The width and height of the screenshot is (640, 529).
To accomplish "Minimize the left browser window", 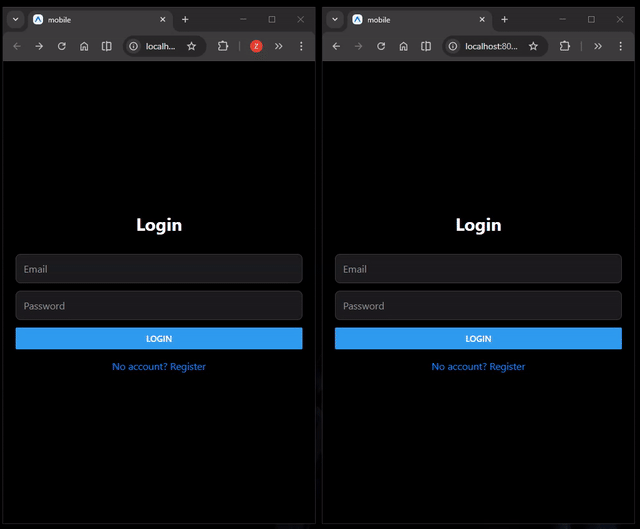I will (243, 19).
